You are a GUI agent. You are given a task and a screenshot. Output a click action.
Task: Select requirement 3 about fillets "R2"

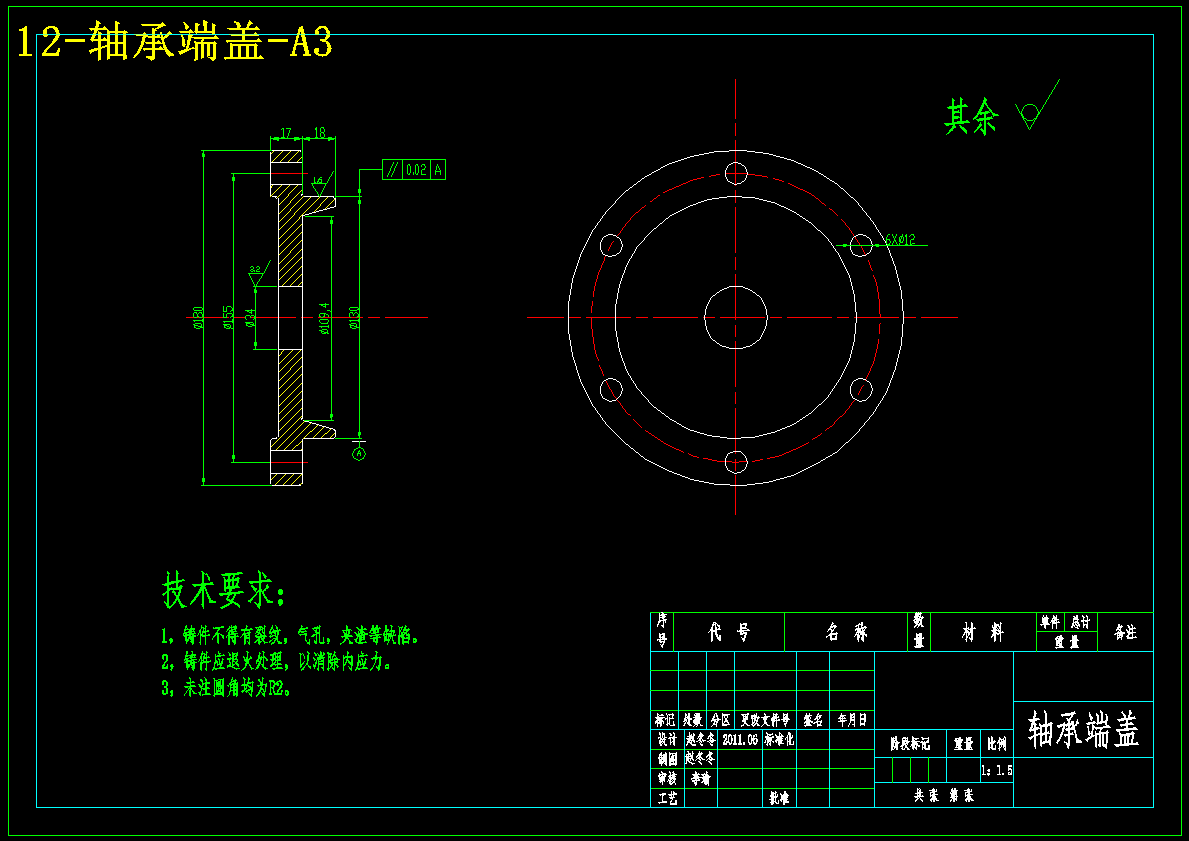click(226, 689)
